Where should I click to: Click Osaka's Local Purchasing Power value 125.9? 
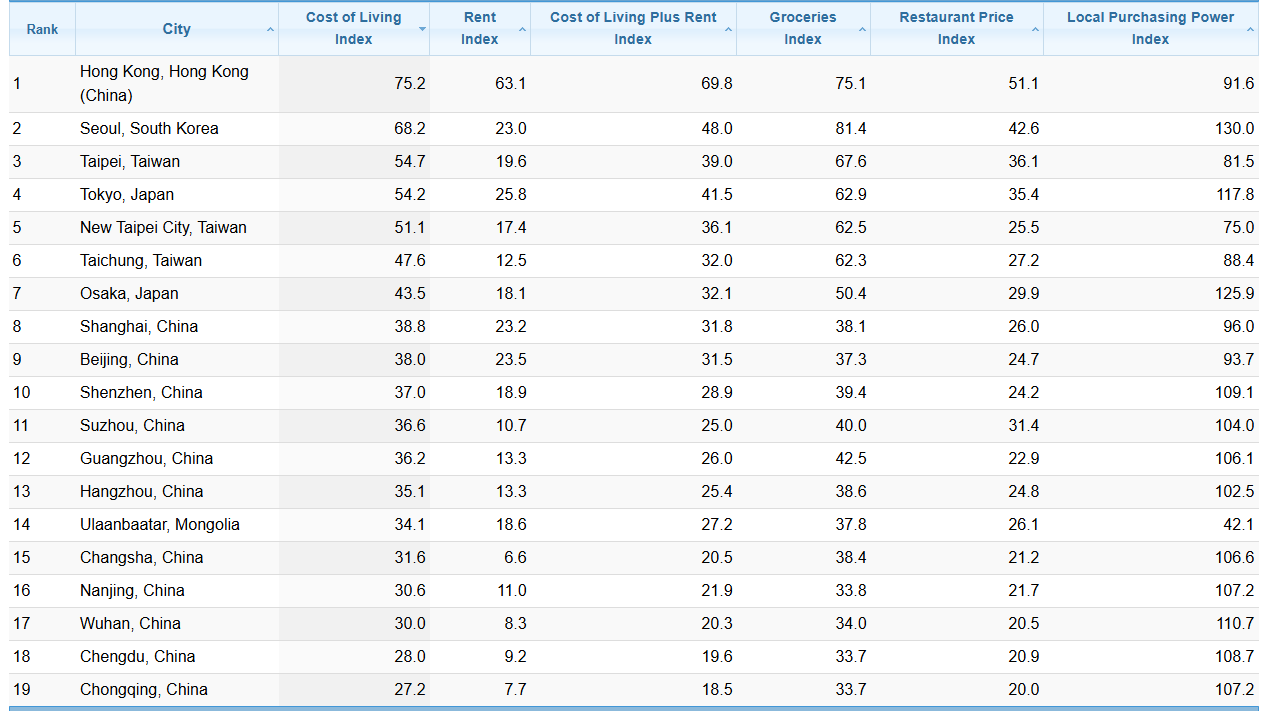click(x=1234, y=293)
